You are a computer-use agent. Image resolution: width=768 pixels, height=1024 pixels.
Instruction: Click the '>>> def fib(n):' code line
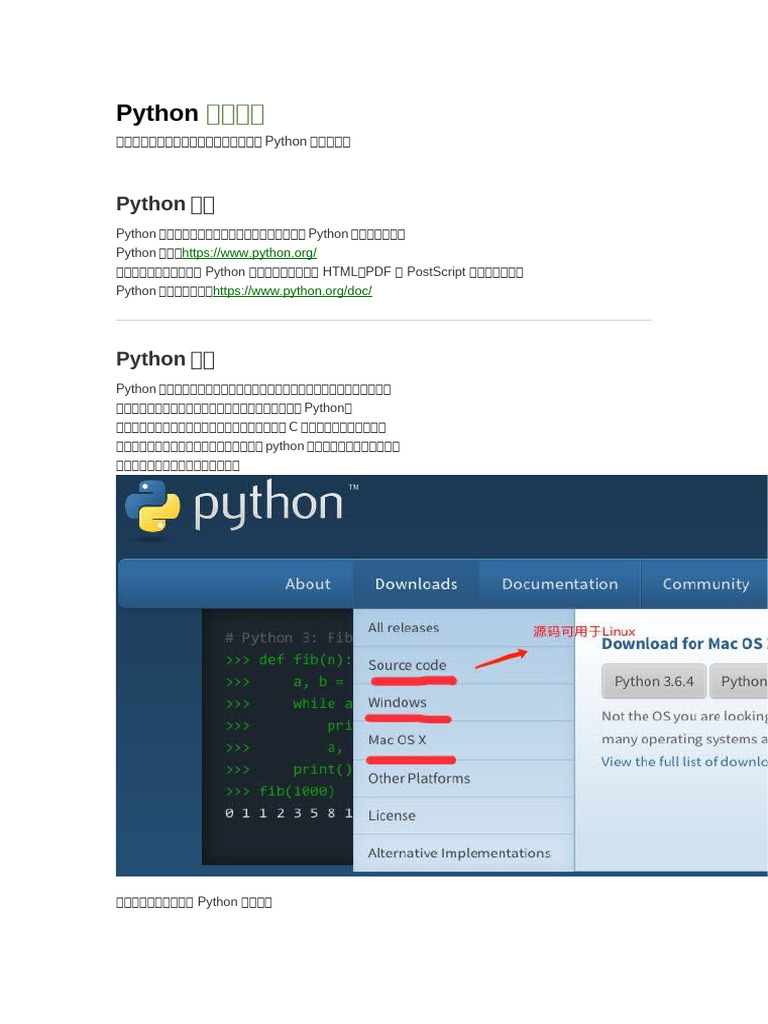point(289,660)
